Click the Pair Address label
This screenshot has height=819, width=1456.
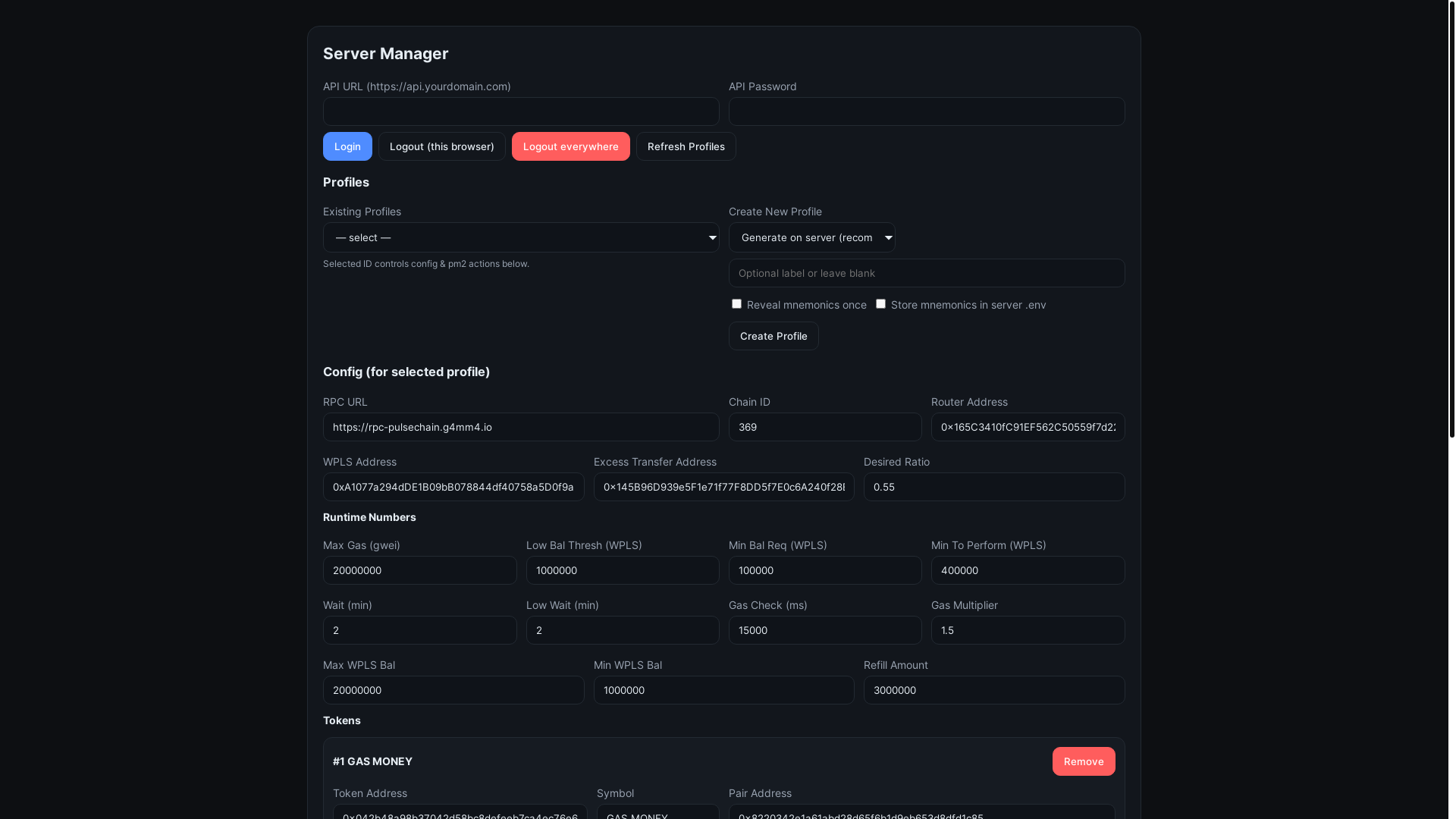[x=760, y=793]
